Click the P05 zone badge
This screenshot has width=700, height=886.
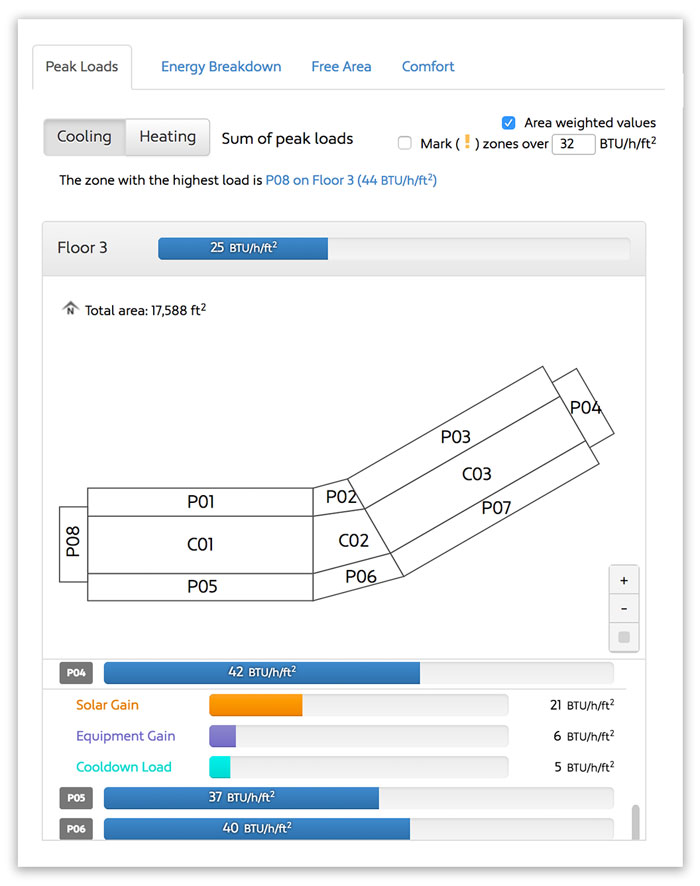pyautogui.click(x=77, y=798)
